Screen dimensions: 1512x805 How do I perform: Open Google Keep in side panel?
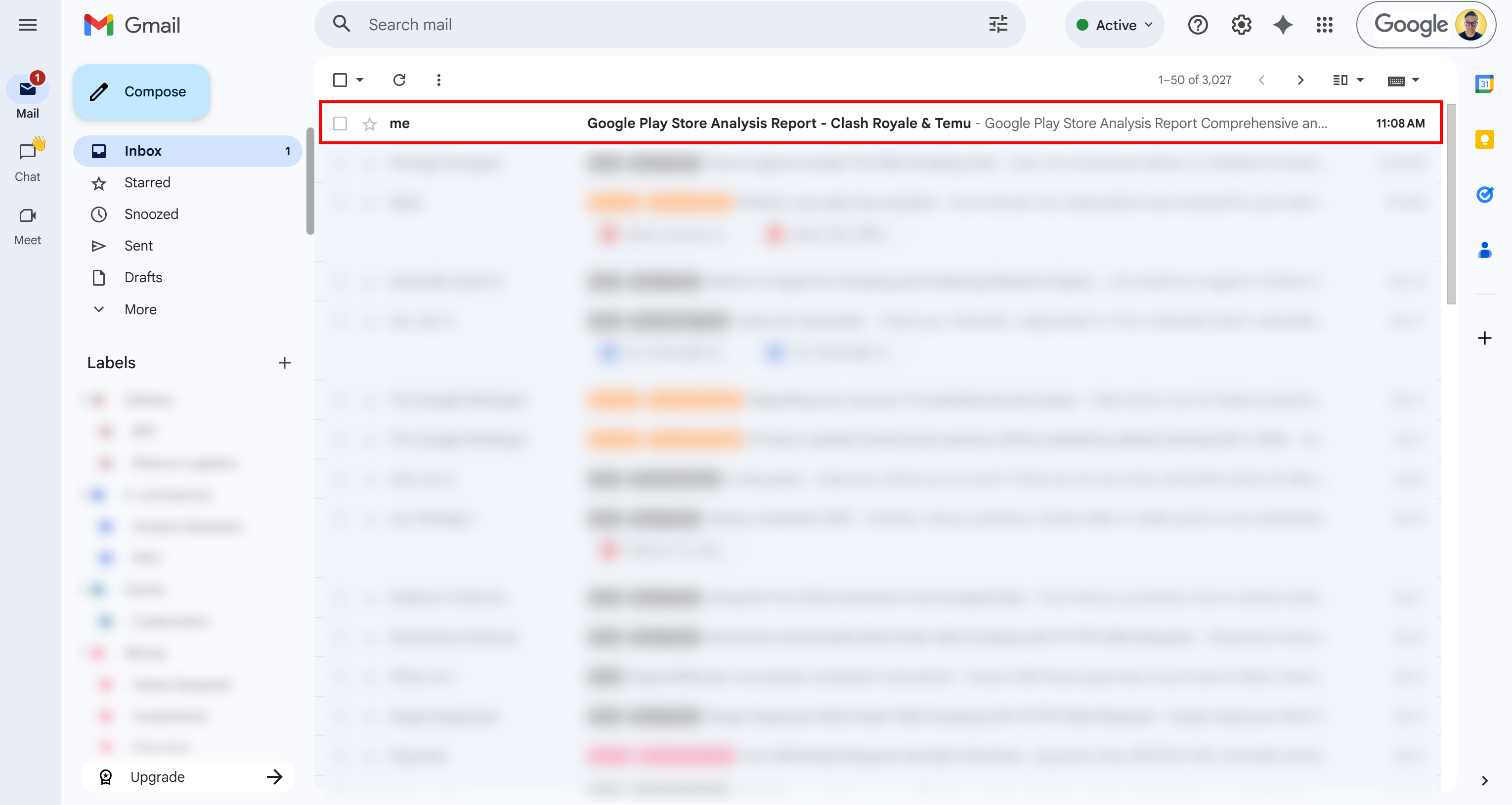point(1485,138)
